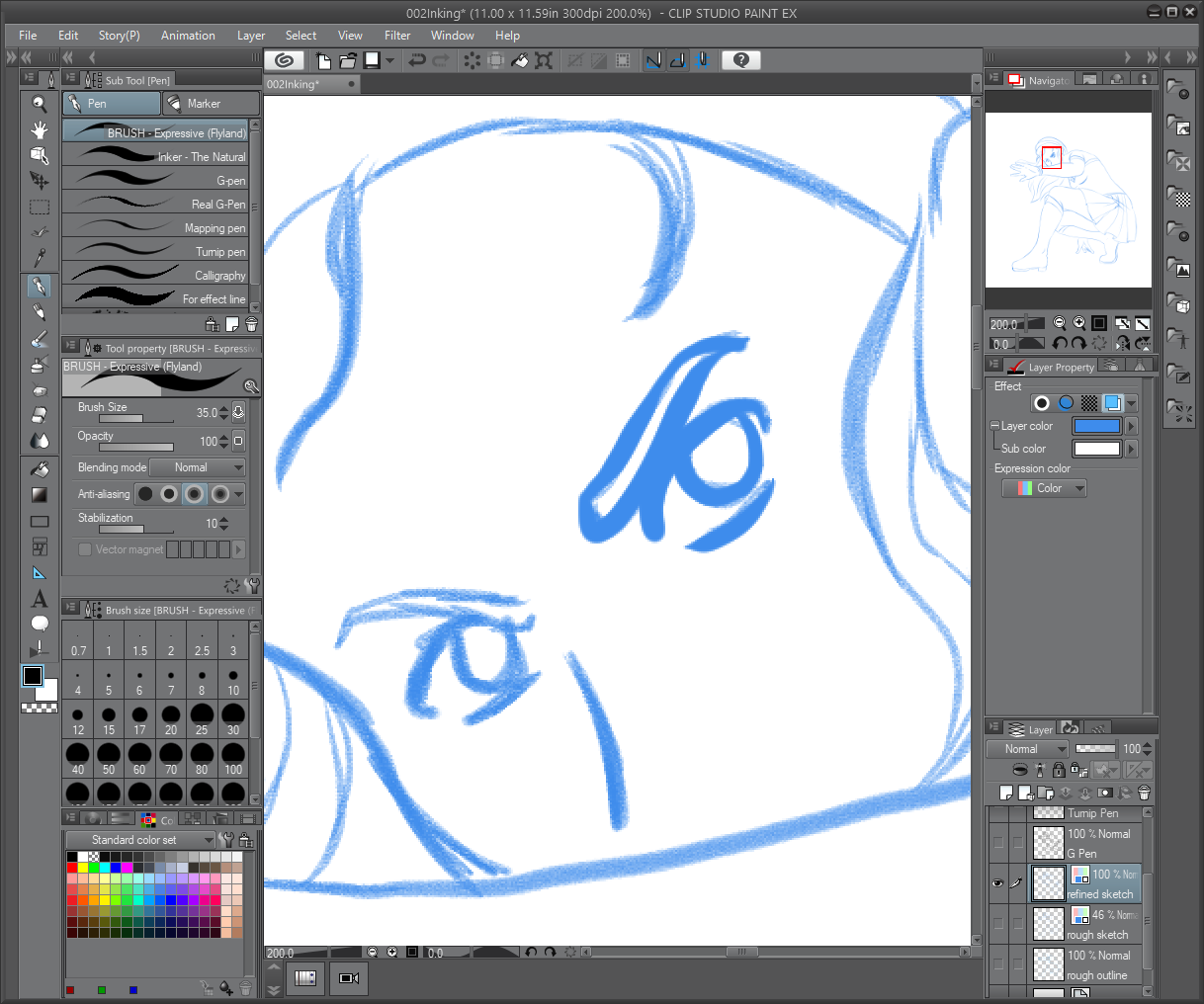Select the Hand move tool

point(40,129)
